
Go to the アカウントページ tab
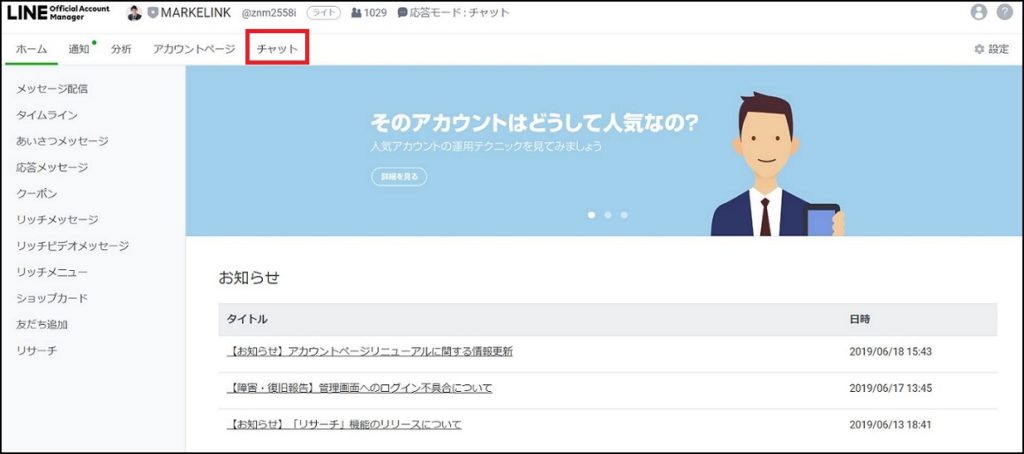[194, 49]
